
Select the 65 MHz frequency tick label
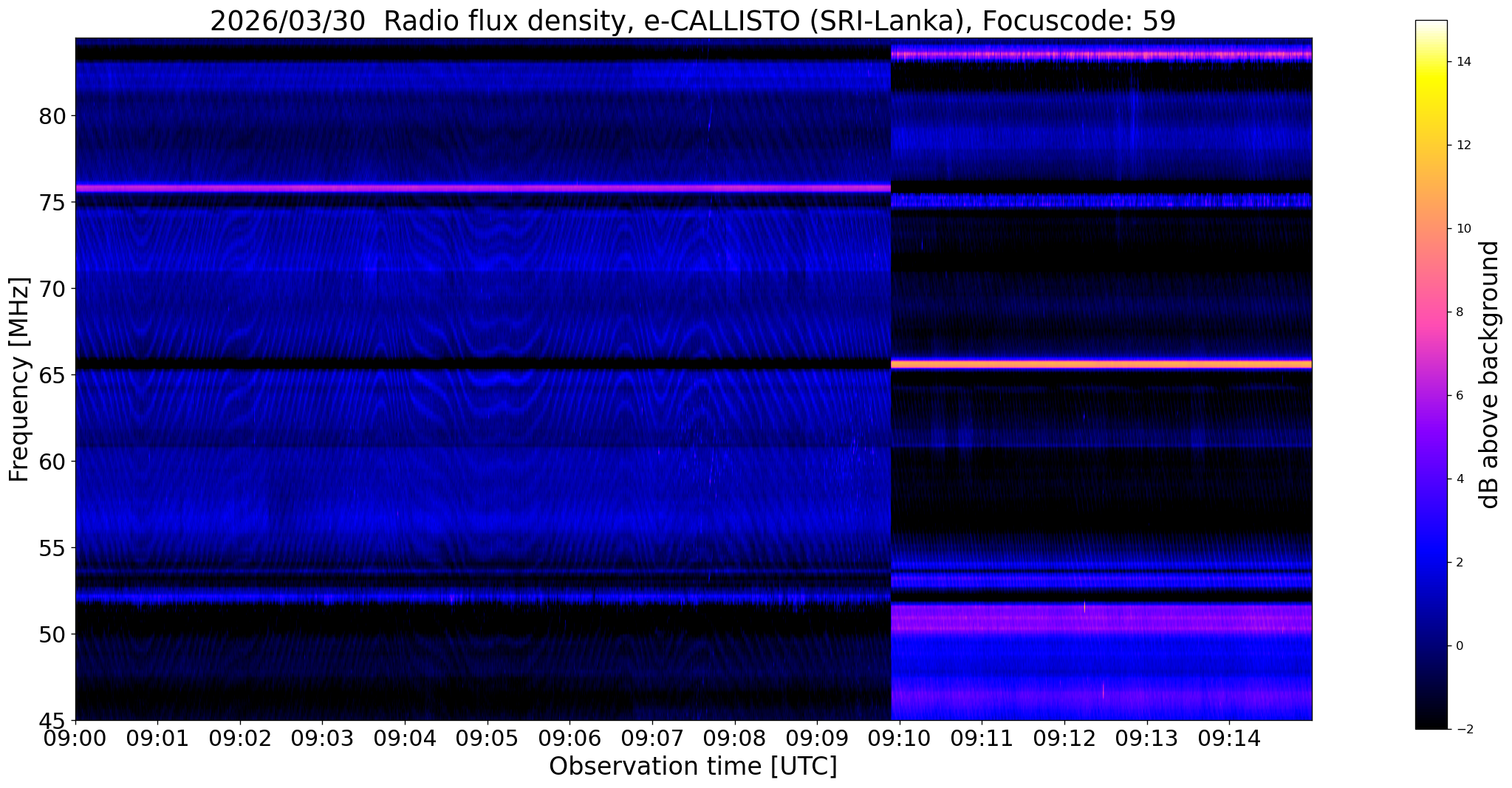pyautogui.click(x=52, y=375)
